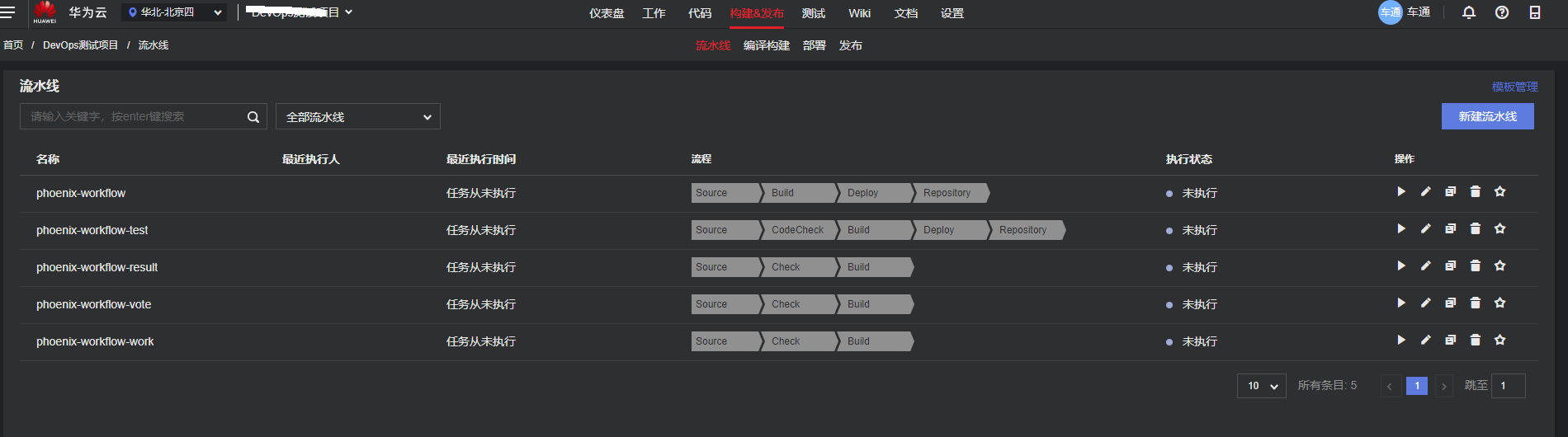This screenshot has width=1568, height=437.
Task: Delete the phoenix-workflow-test pipeline
Action: point(1475,228)
